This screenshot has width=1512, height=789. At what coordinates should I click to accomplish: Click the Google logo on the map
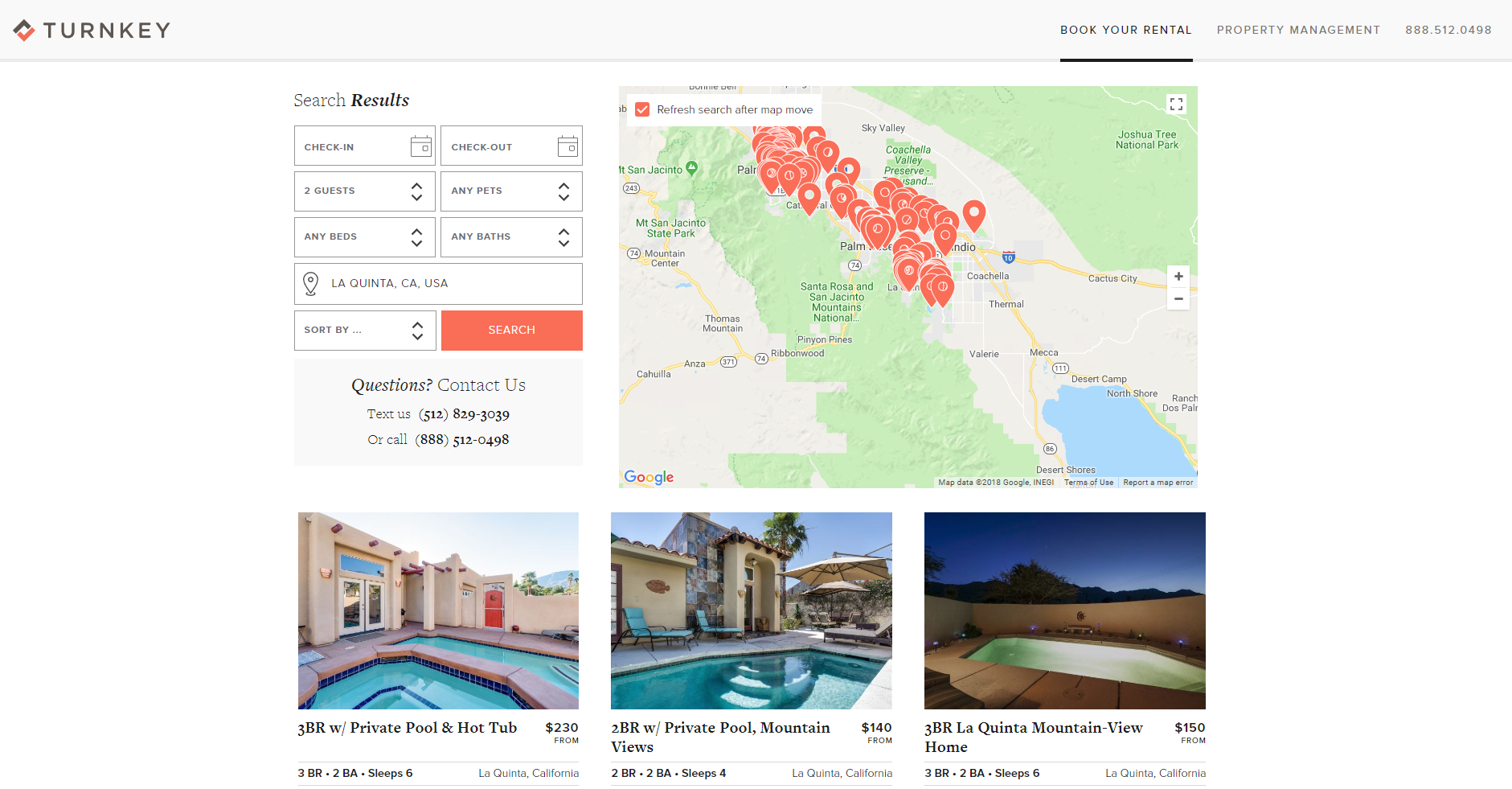[x=649, y=477]
